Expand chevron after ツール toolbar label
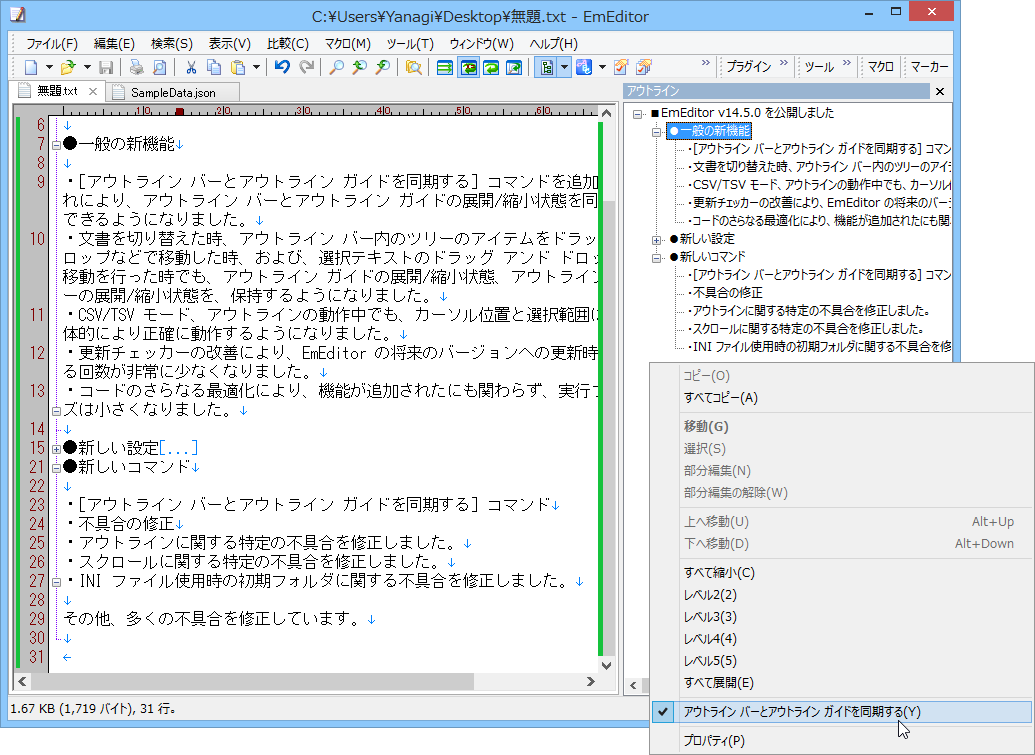Viewport: 1035px width, 755px height. point(847,63)
